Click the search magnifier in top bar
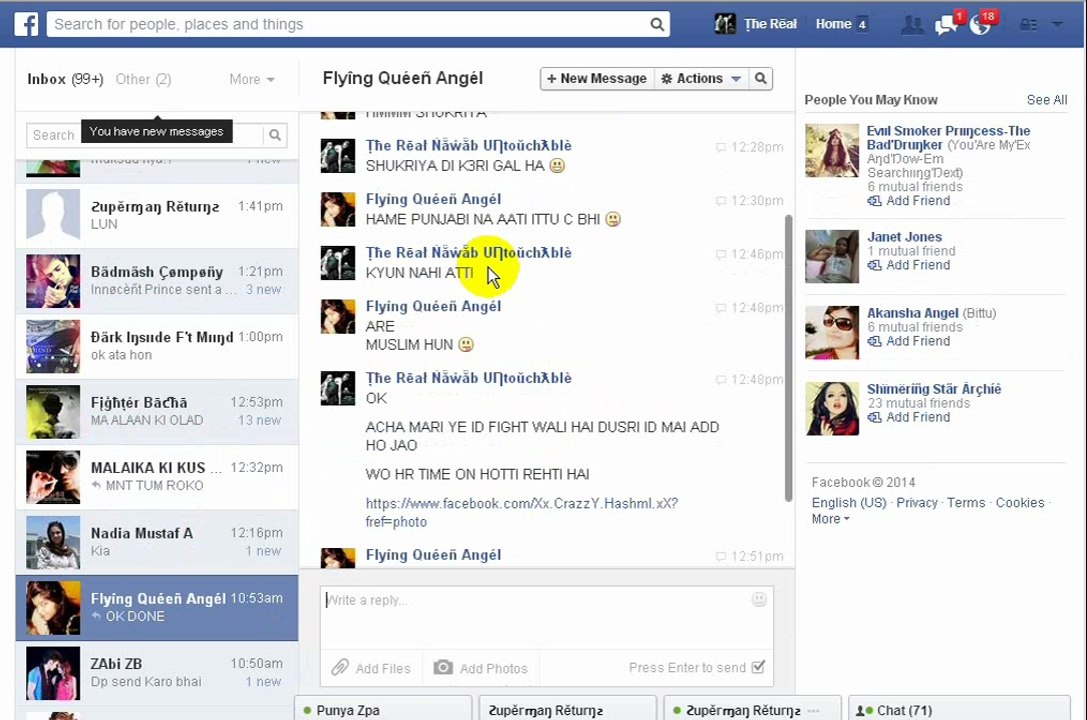The height and width of the screenshot is (720, 1087). [656, 25]
